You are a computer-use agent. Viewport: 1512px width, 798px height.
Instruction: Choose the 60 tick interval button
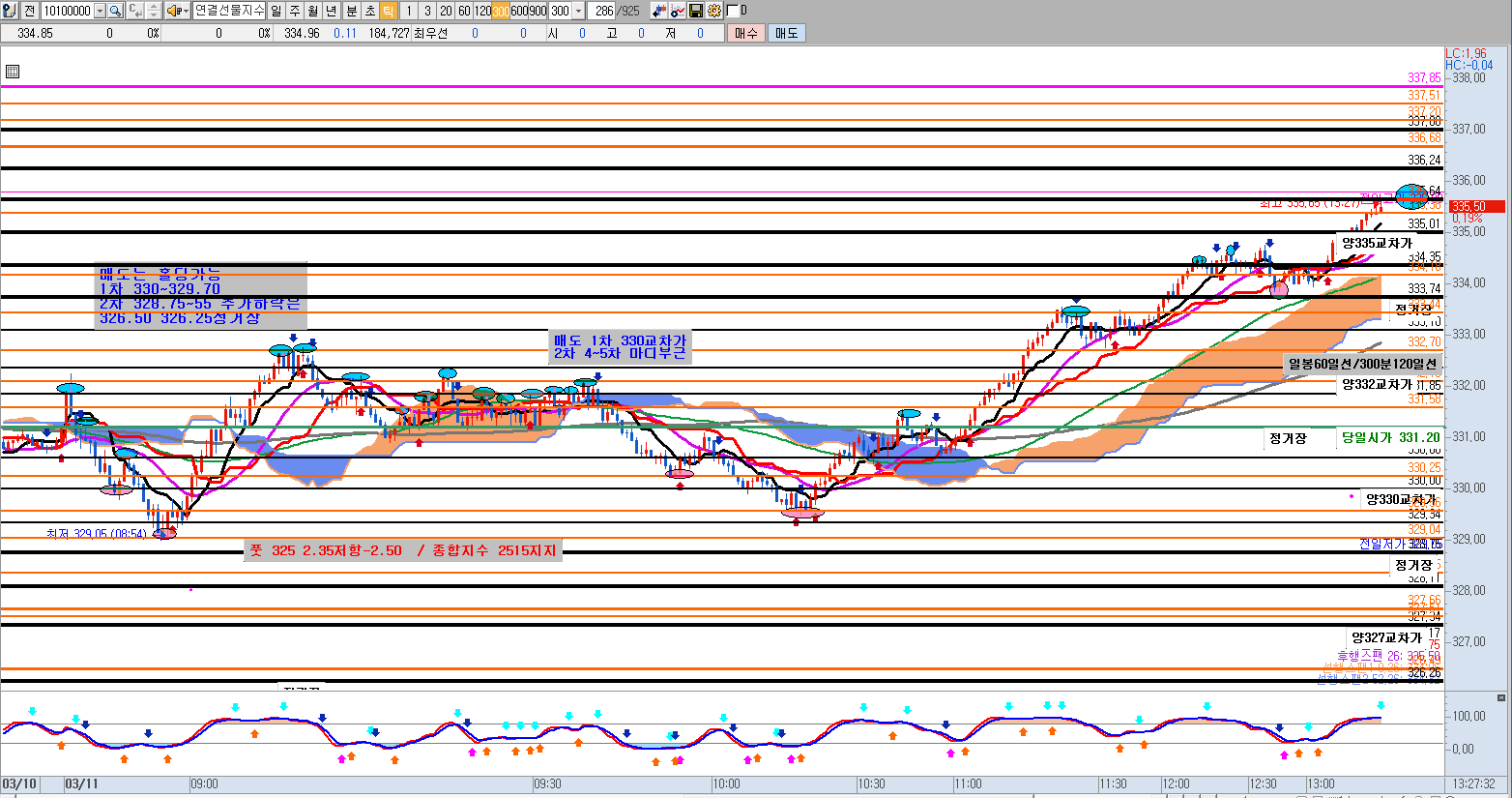pos(464,11)
